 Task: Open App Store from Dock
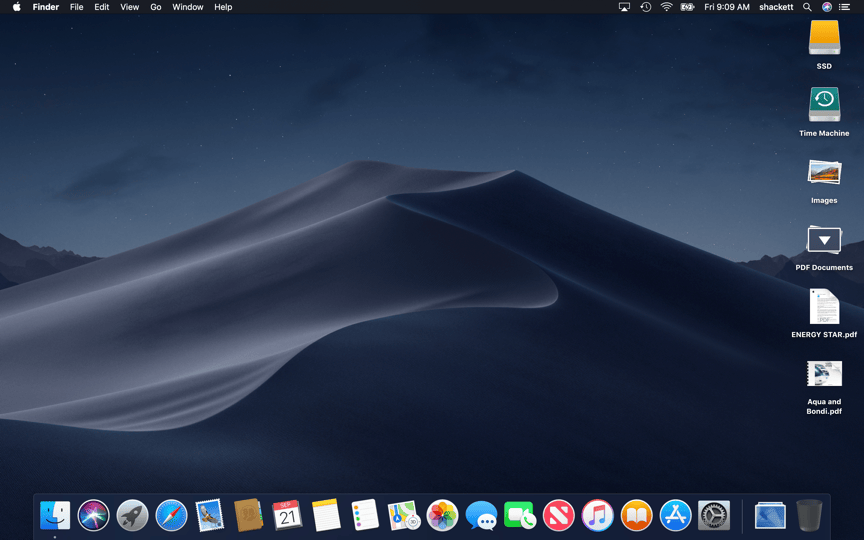675,516
